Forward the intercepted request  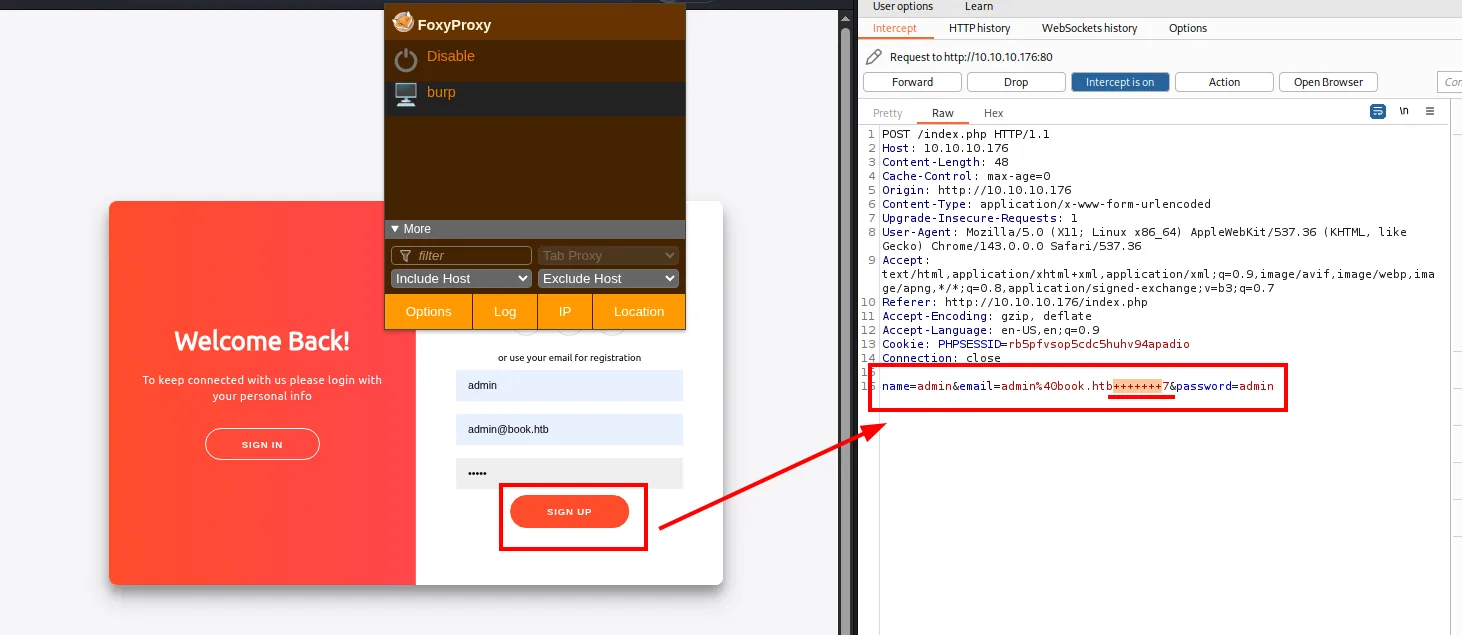(912, 82)
